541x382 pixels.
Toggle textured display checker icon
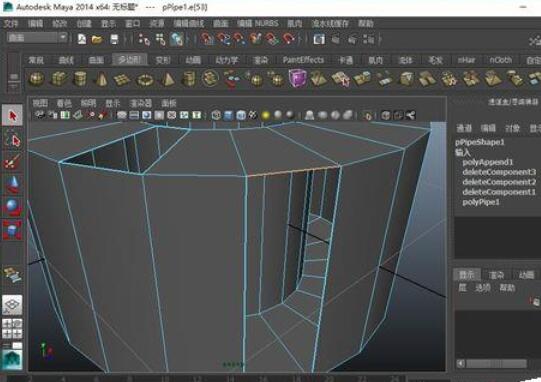[x=253, y=115]
